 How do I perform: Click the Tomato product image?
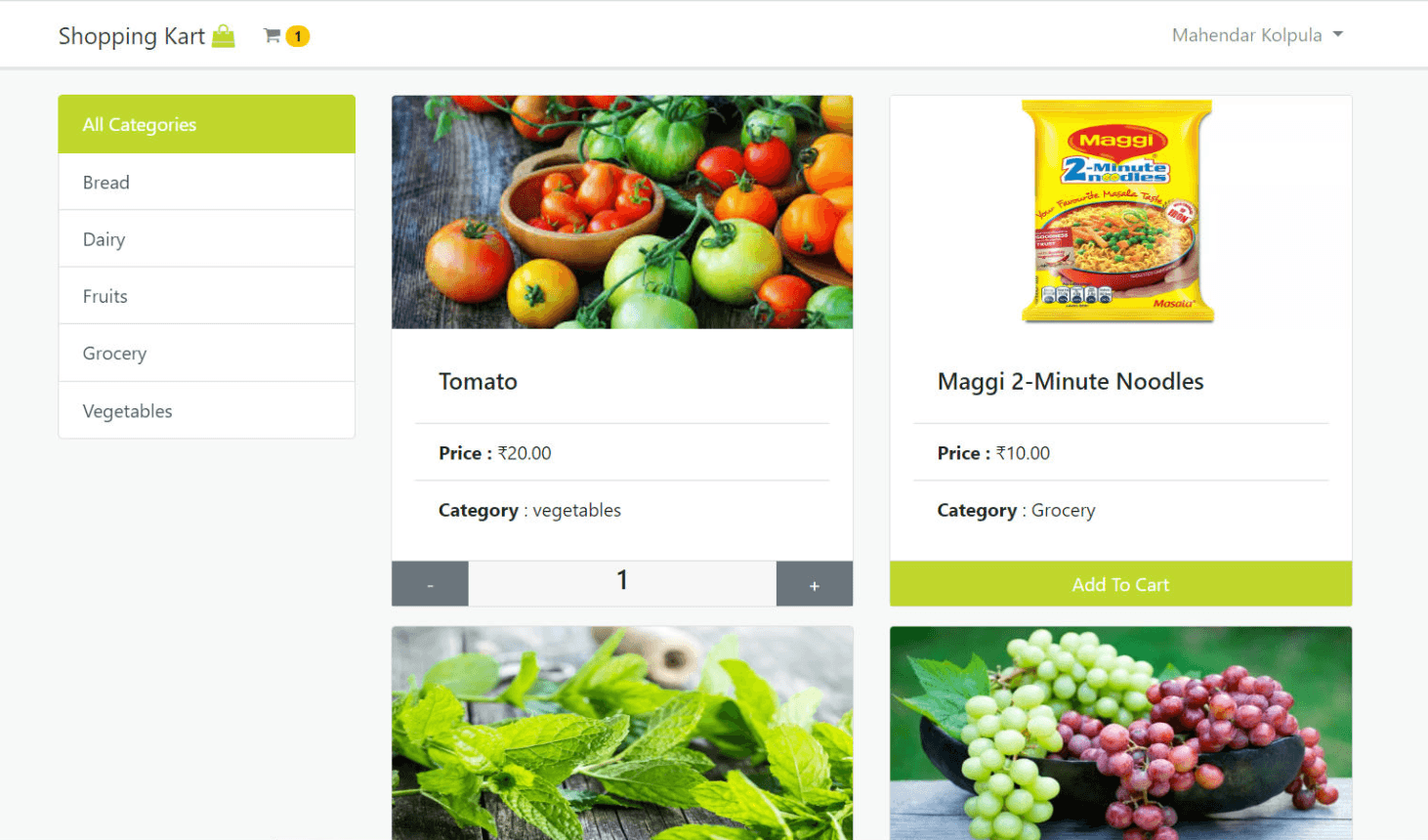click(x=622, y=212)
